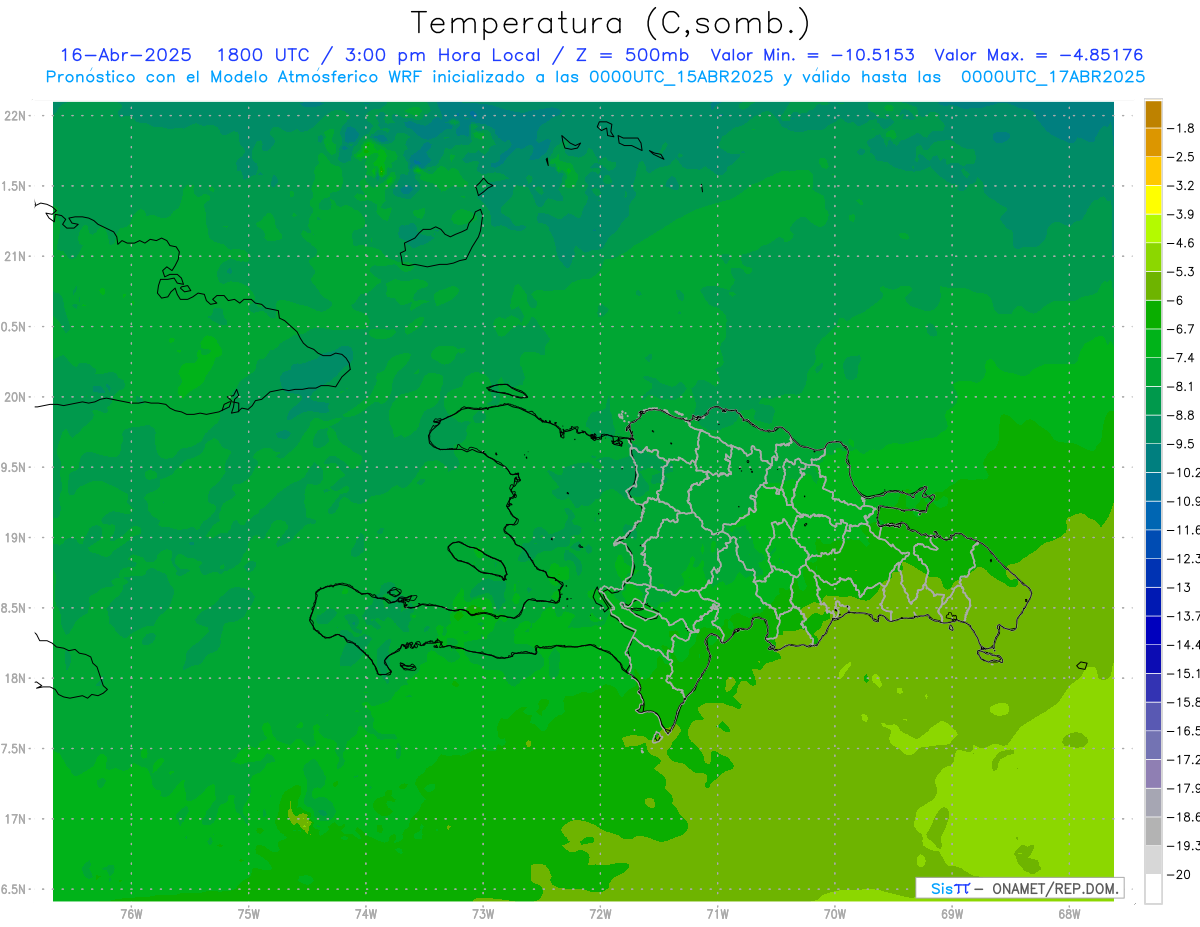Click the -10.9 colorbar label
The height and width of the screenshot is (927, 1200).
(x=1184, y=501)
